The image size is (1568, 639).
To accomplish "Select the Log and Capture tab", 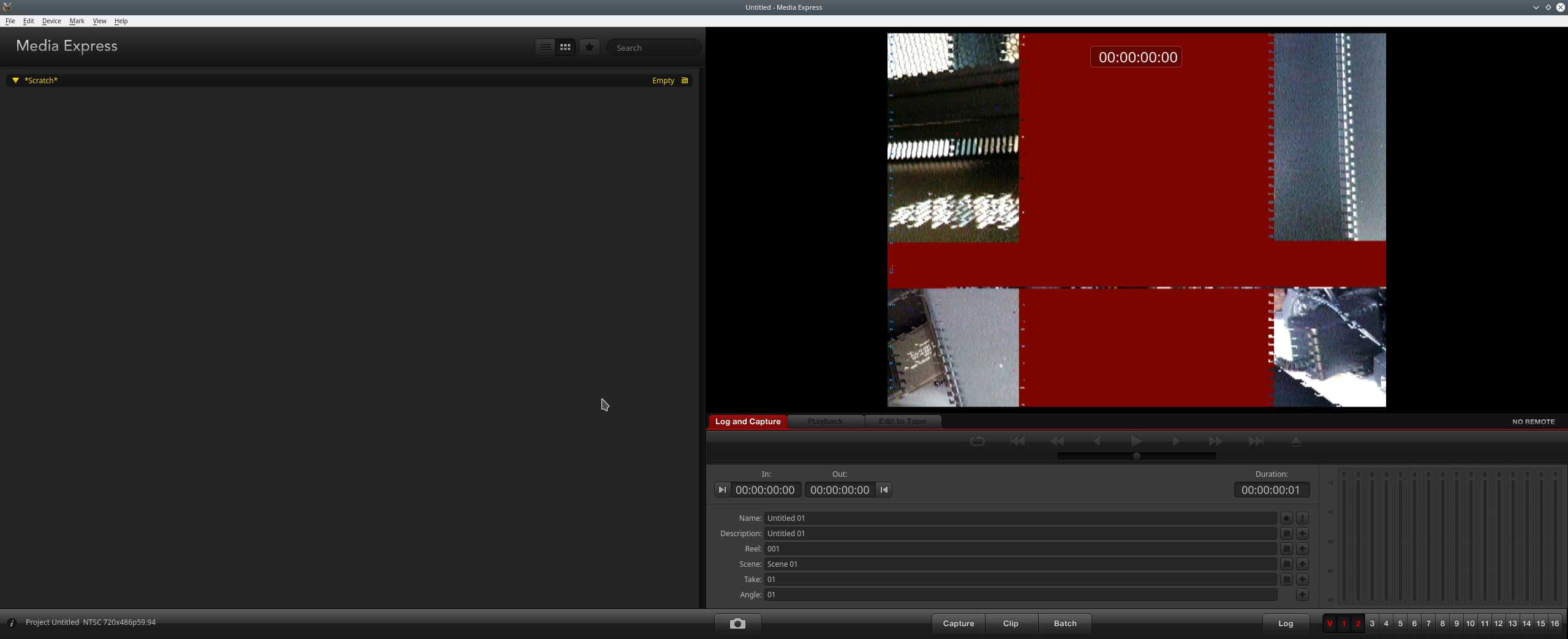I will pyautogui.click(x=748, y=421).
